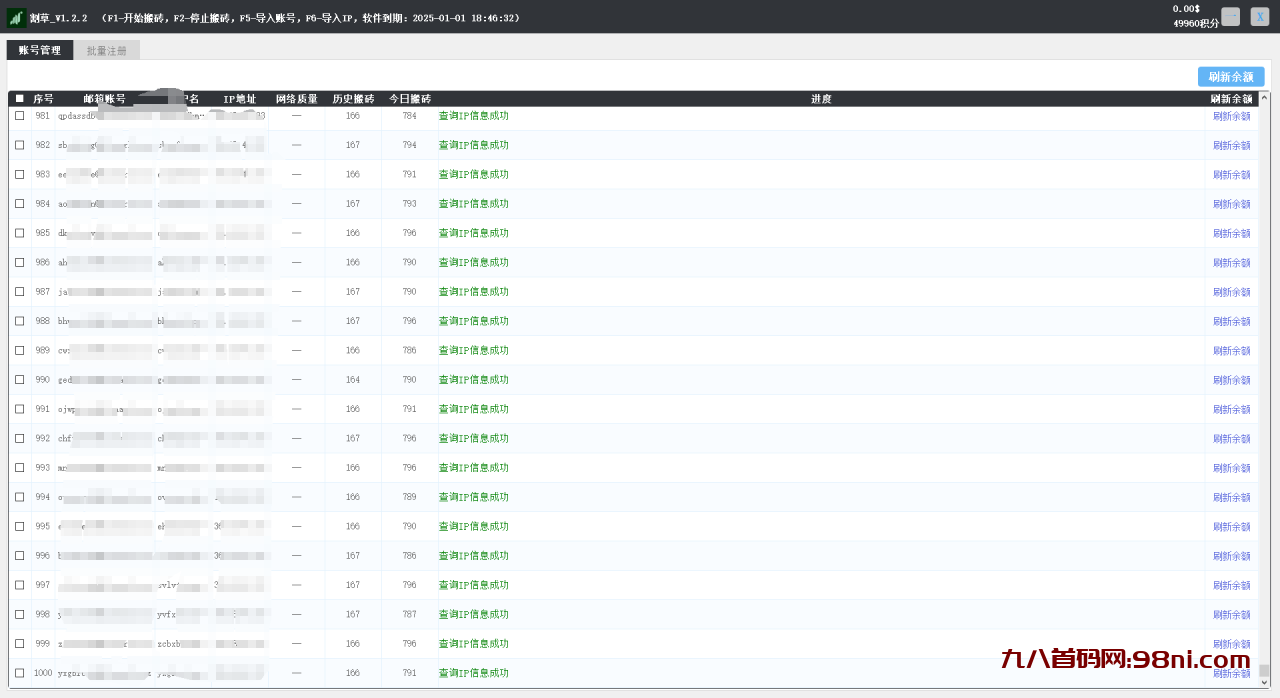
Task: Select the checkbox for row 990
Action: [x=19, y=380]
